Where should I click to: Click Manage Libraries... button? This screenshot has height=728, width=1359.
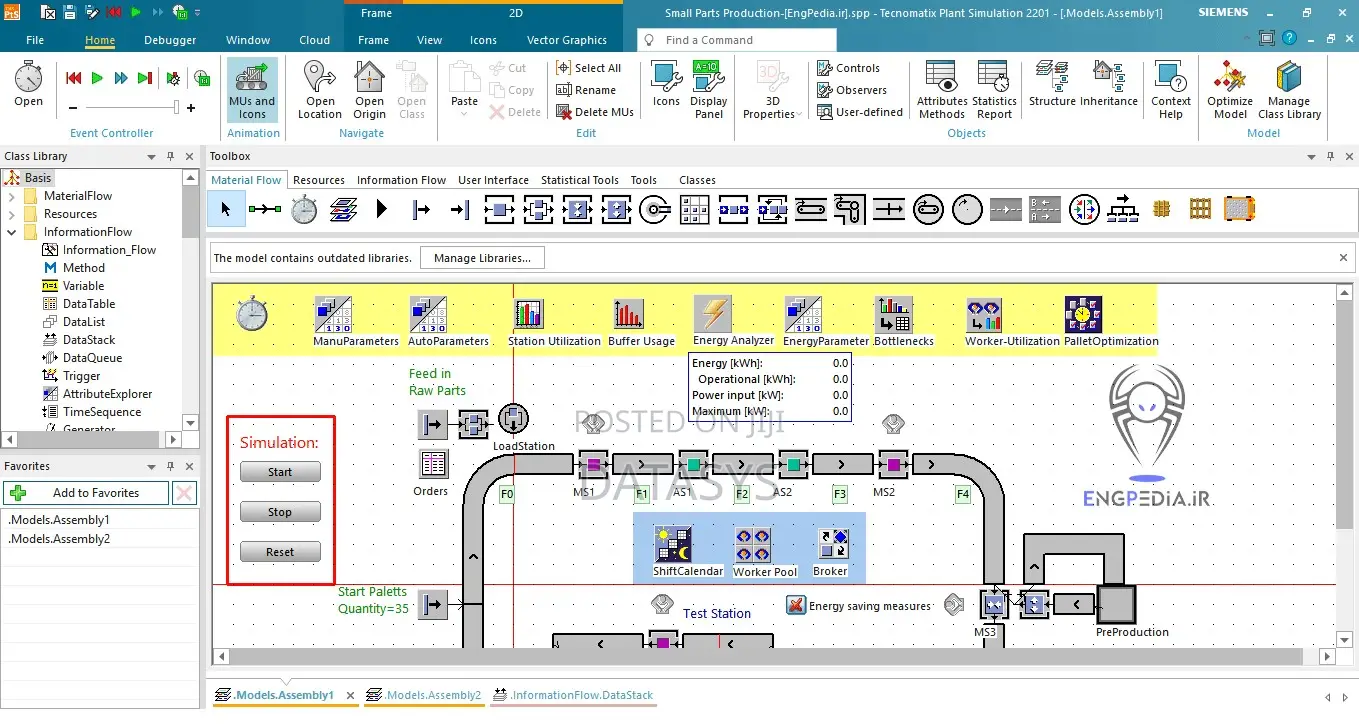pyautogui.click(x=482, y=258)
